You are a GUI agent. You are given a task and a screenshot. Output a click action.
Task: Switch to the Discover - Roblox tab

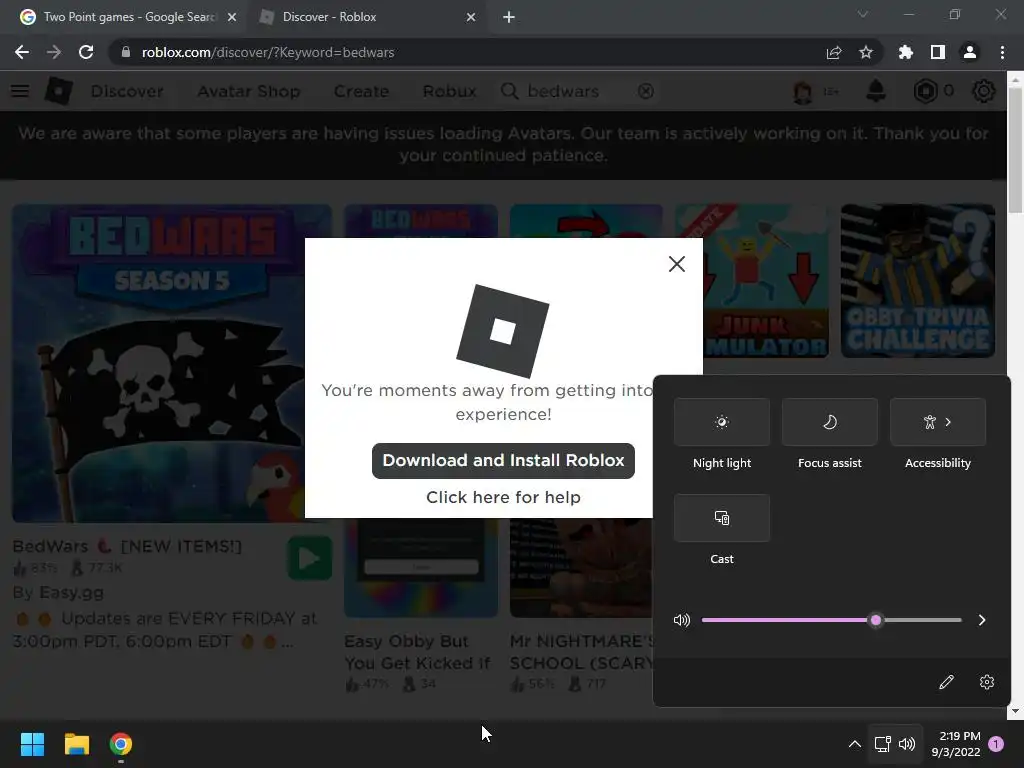[366, 17]
